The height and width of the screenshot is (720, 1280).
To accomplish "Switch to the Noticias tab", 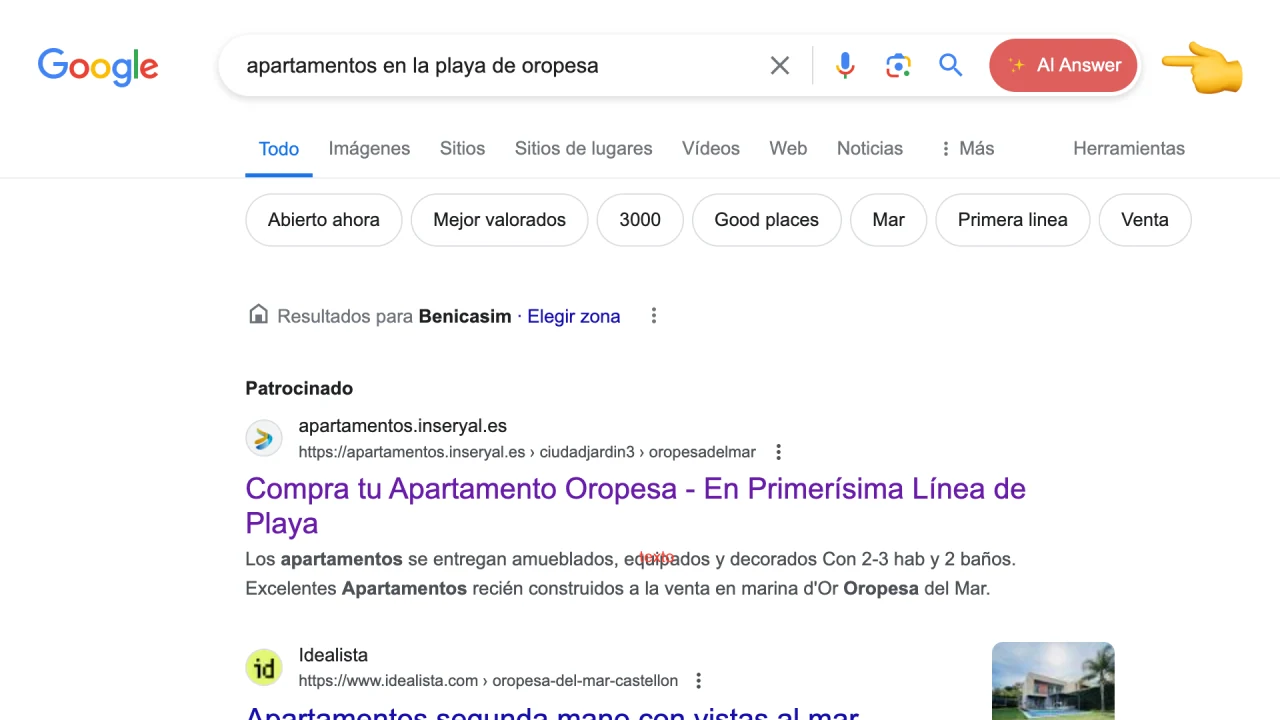I will [x=870, y=148].
